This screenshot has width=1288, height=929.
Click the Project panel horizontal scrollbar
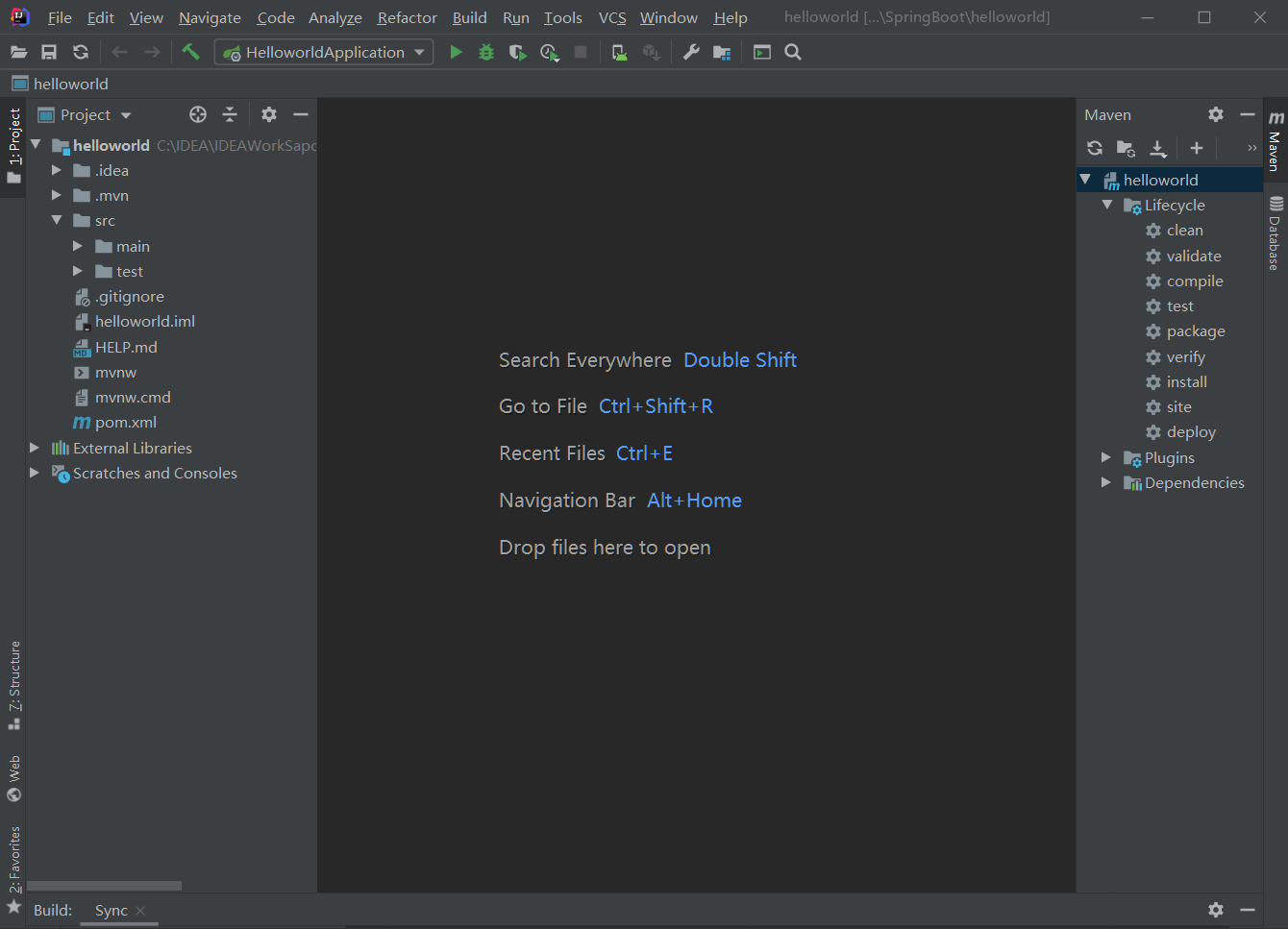click(x=104, y=886)
